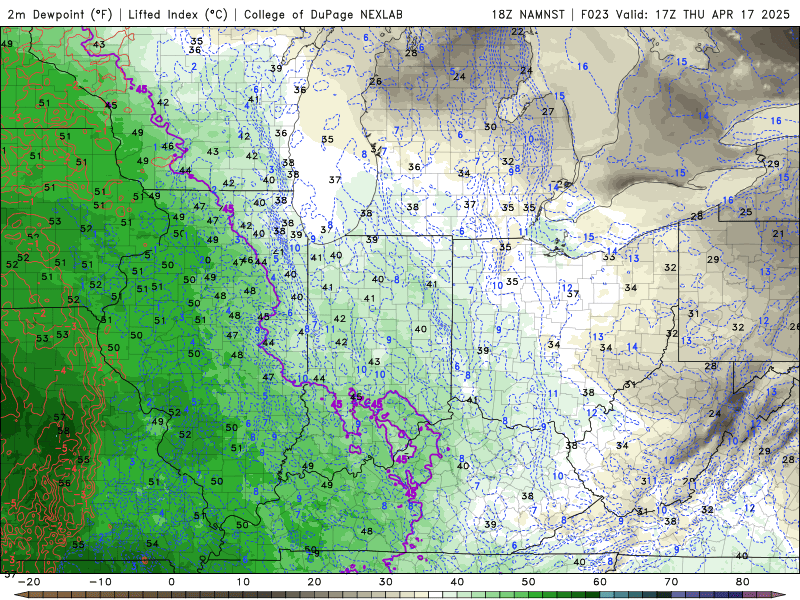Click the black '30' dewpoint value on map

(490, 127)
